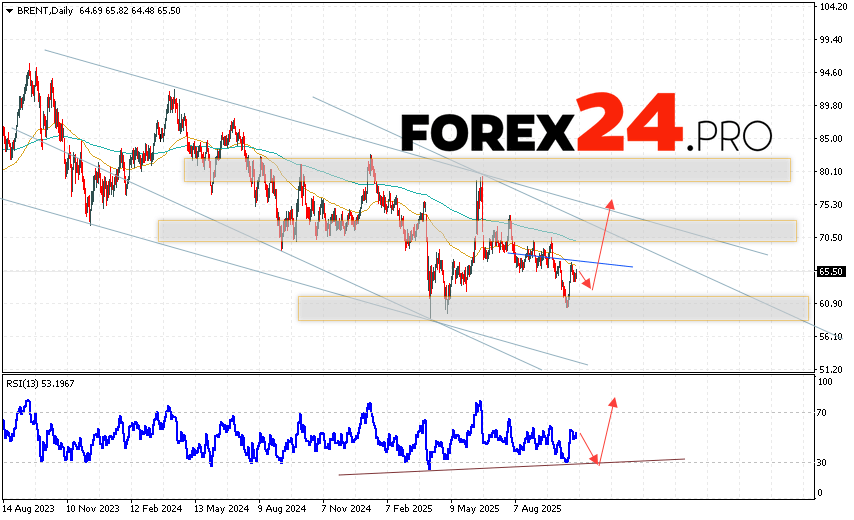
Task: Click the RSI(13) indicator label
Action: point(48,384)
